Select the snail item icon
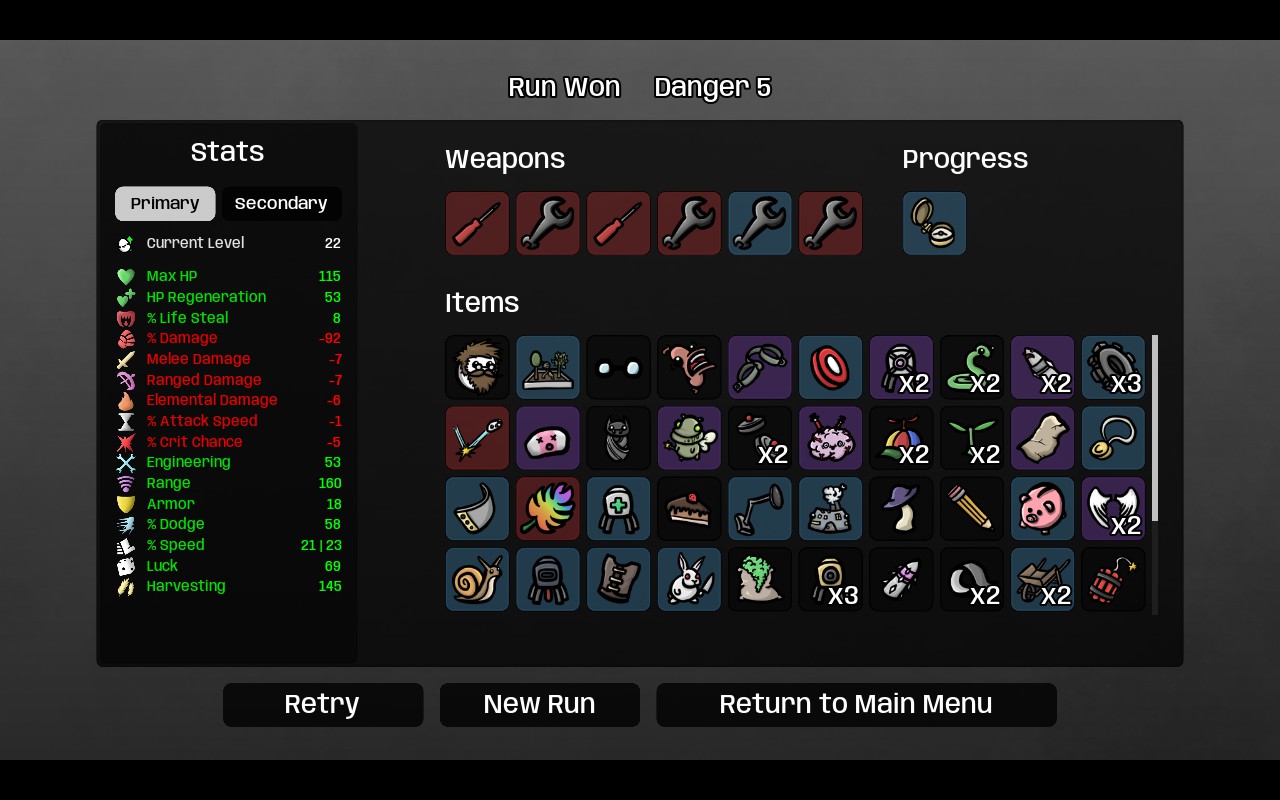This screenshot has height=800, width=1280. pyautogui.click(x=477, y=580)
